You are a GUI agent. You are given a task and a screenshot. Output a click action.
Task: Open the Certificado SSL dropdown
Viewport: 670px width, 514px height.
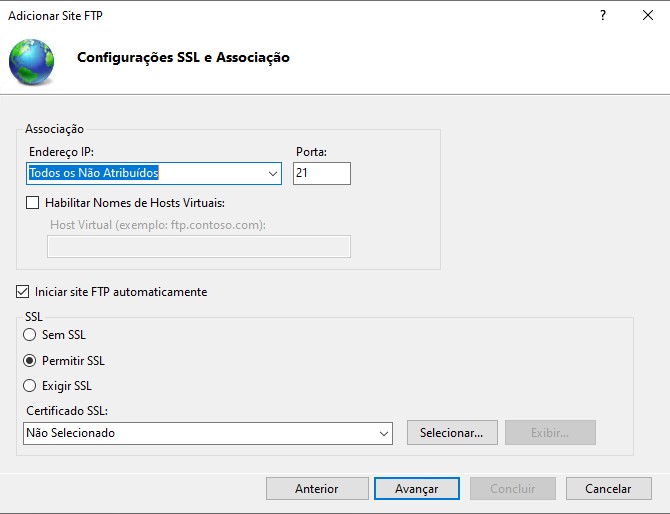point(384,433)
